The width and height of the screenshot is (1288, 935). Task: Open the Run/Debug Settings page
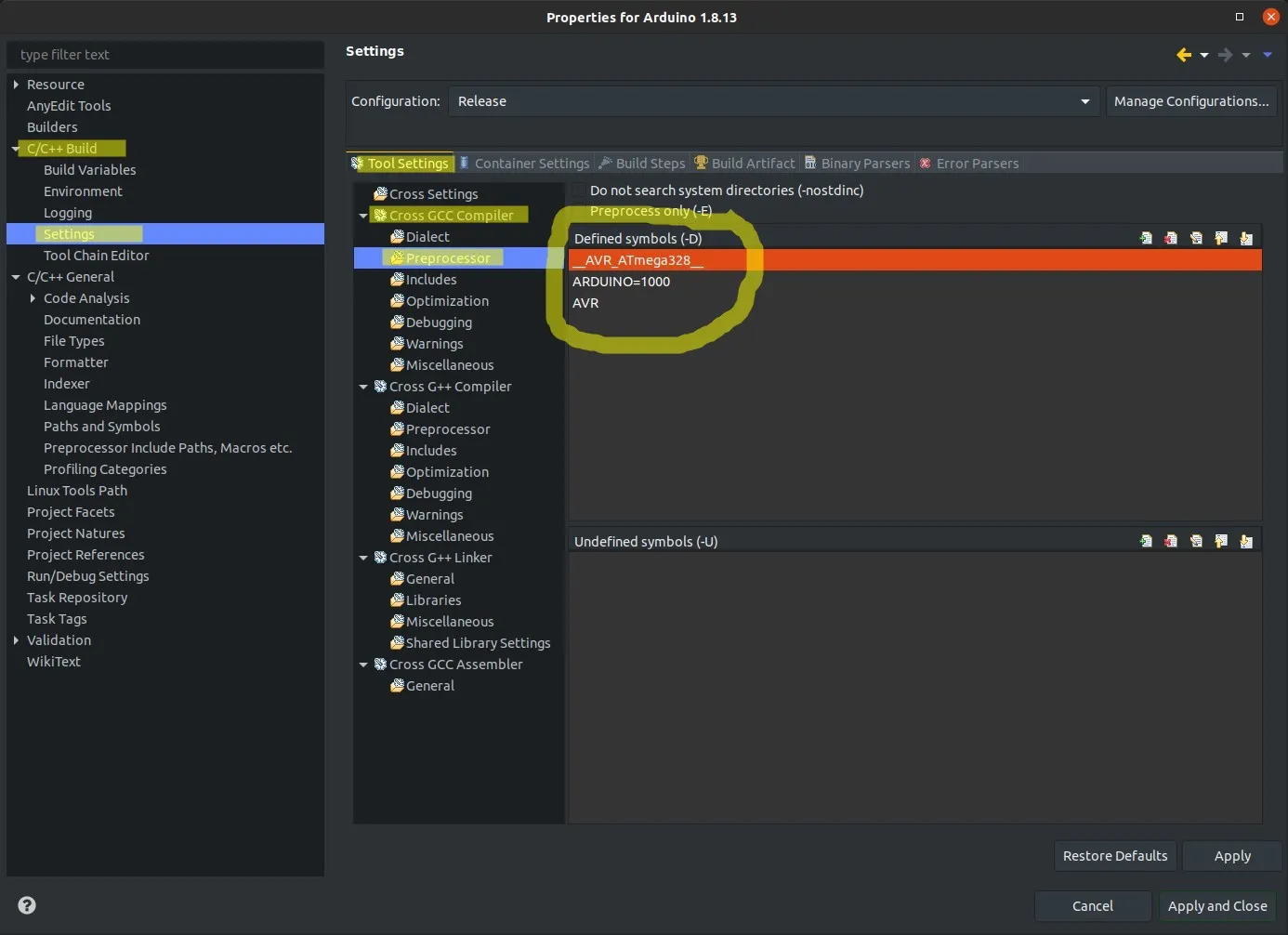coord(88,576)
